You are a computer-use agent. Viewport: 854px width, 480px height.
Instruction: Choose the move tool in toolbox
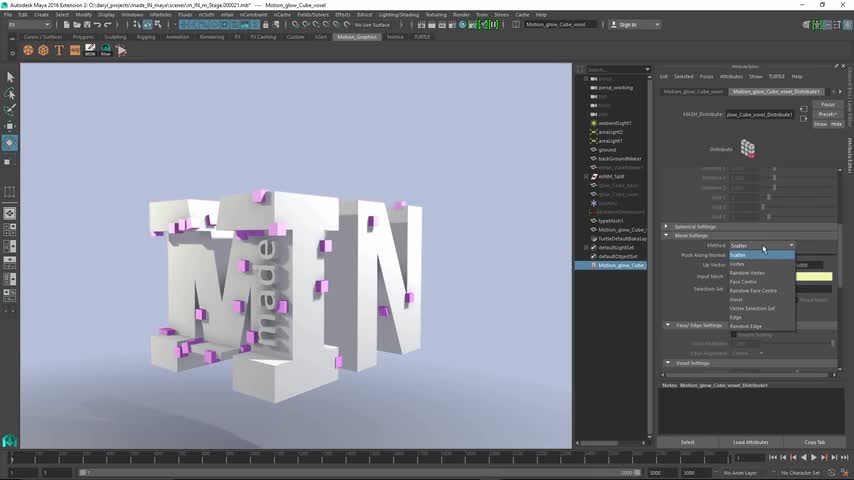(x=10, y=126)
